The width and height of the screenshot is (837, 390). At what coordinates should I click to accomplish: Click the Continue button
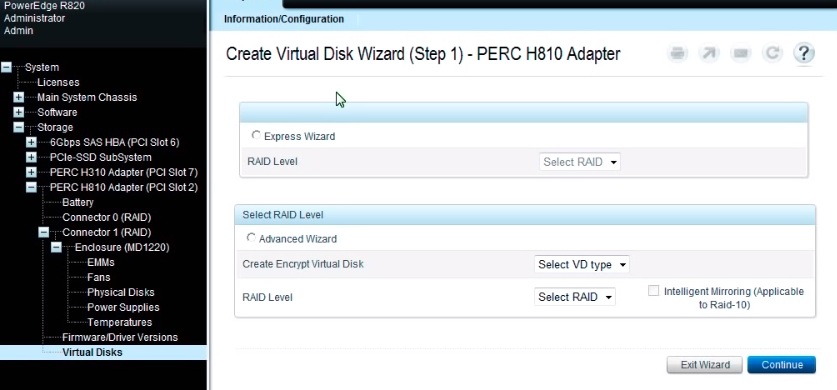coord(781,365)
